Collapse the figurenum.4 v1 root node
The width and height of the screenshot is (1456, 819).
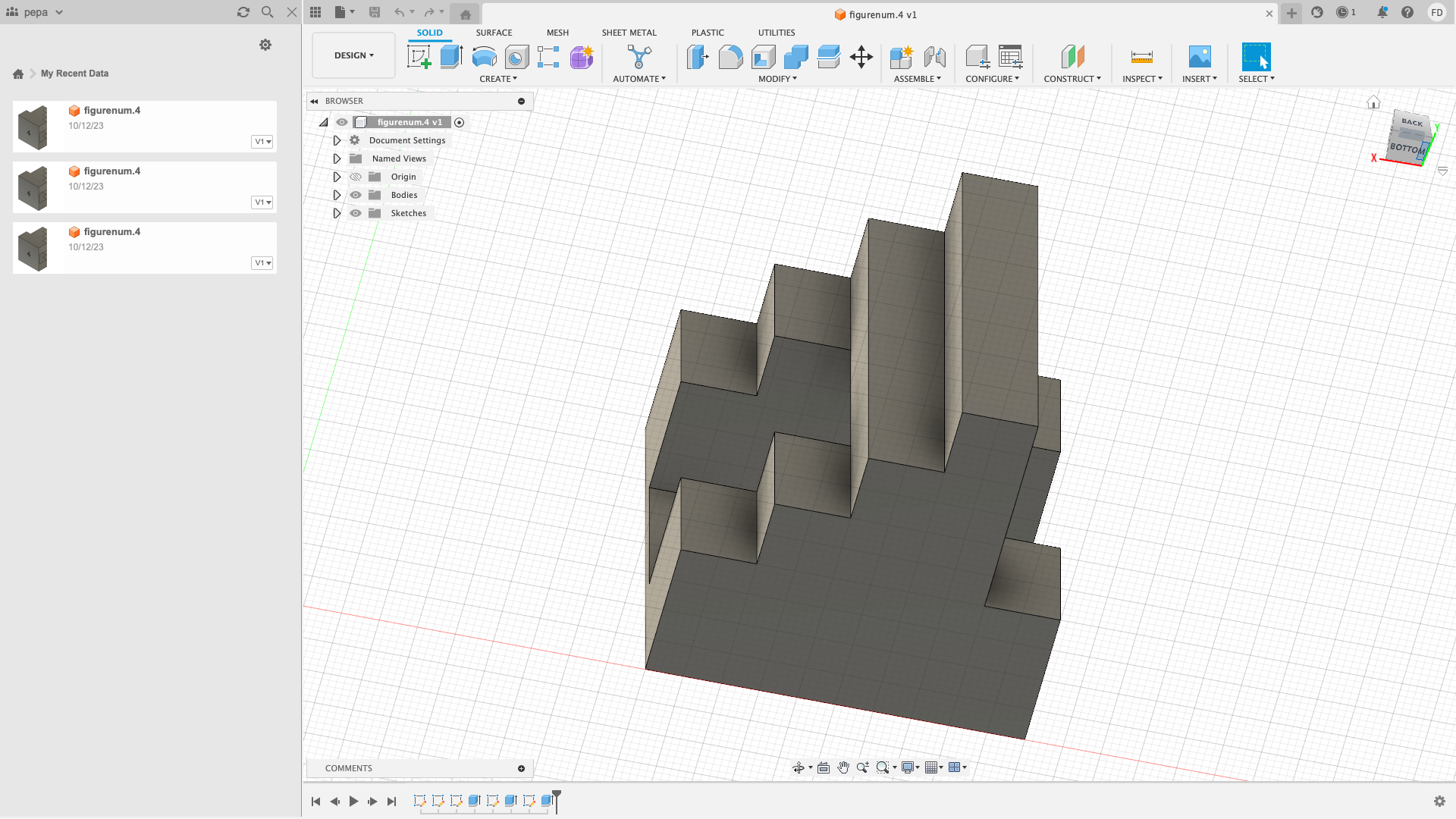click(x=324, y=122)
